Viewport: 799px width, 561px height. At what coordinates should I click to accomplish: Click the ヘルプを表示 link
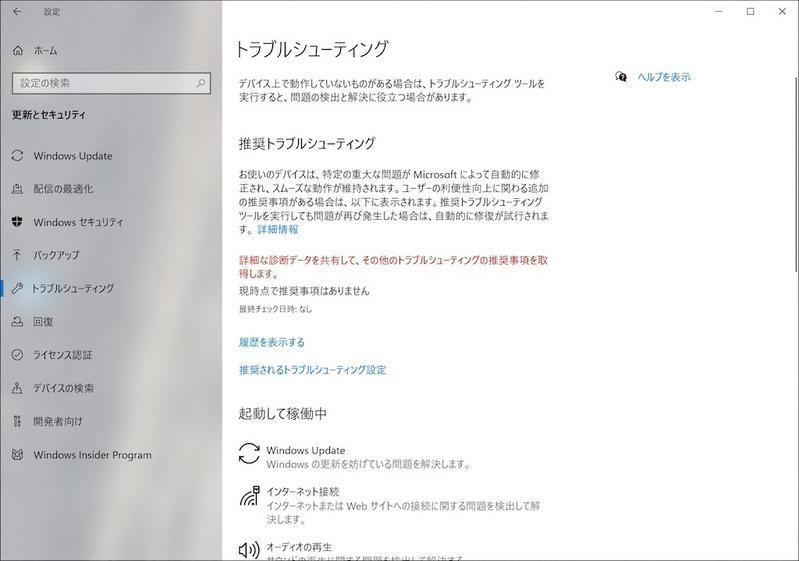click(664, 77)
